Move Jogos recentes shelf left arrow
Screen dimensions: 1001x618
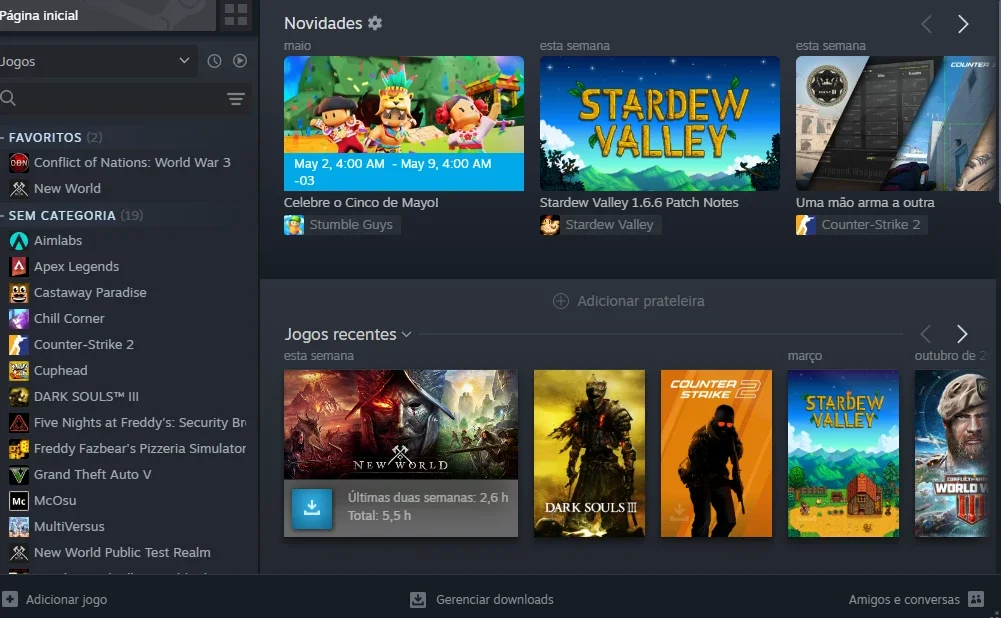pos(926,334)
